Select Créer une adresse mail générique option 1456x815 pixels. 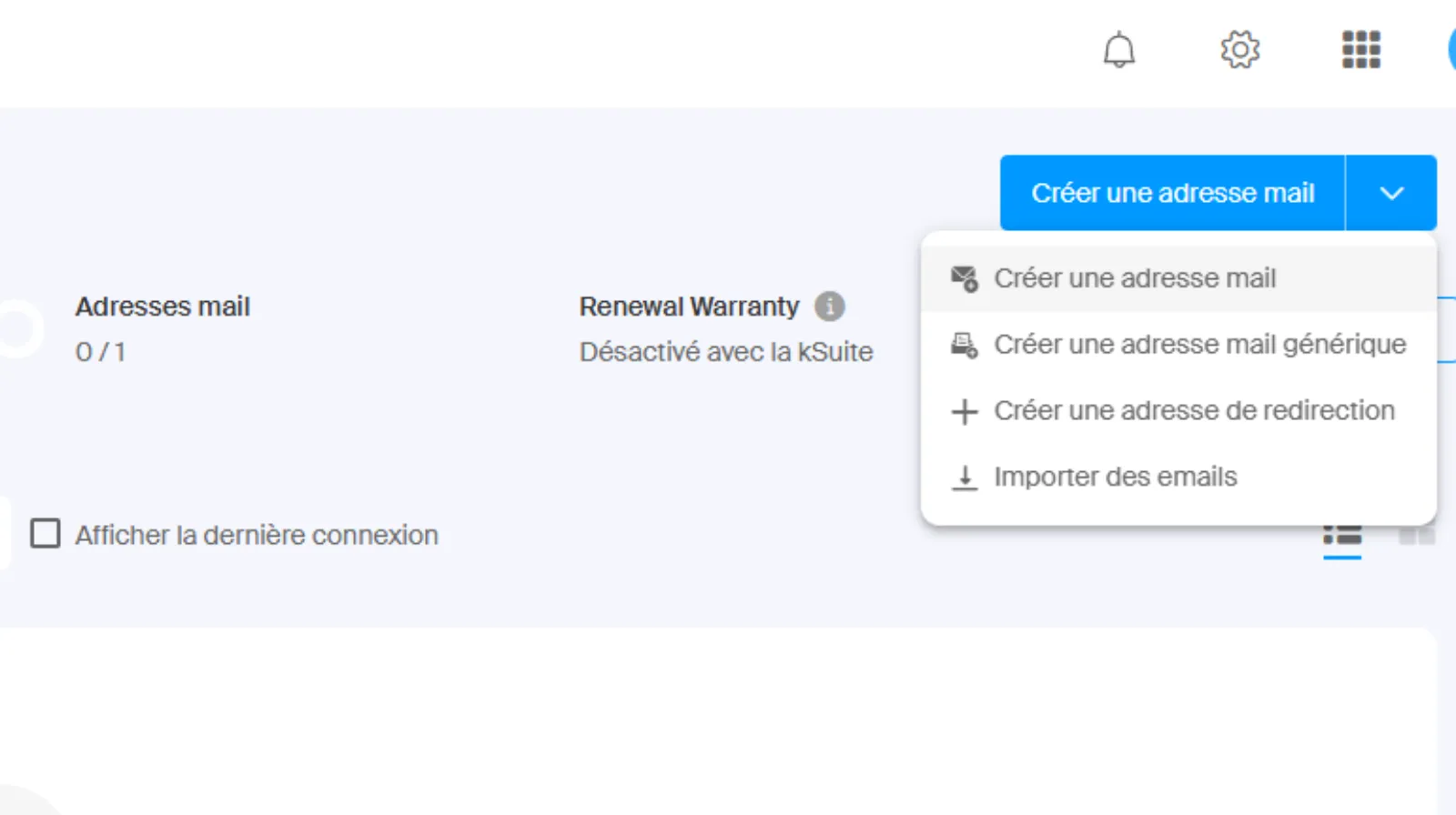coord(1199,345)
